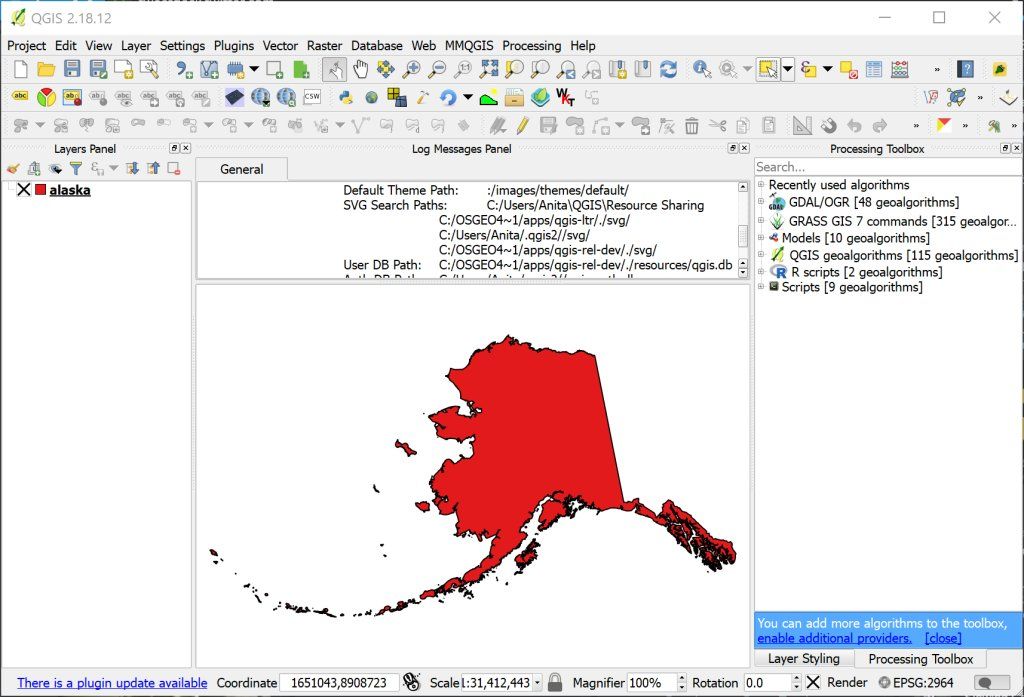Toggle the Render checkbox in status bar
This screenshot has width=1024, height=697.
click(813, 683)
